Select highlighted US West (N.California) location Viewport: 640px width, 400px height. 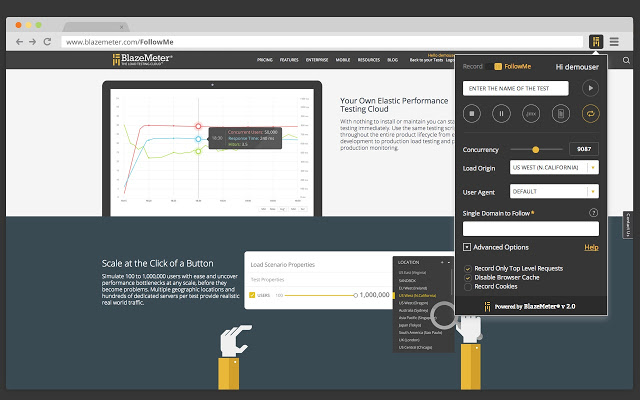[x=417, y=296]
